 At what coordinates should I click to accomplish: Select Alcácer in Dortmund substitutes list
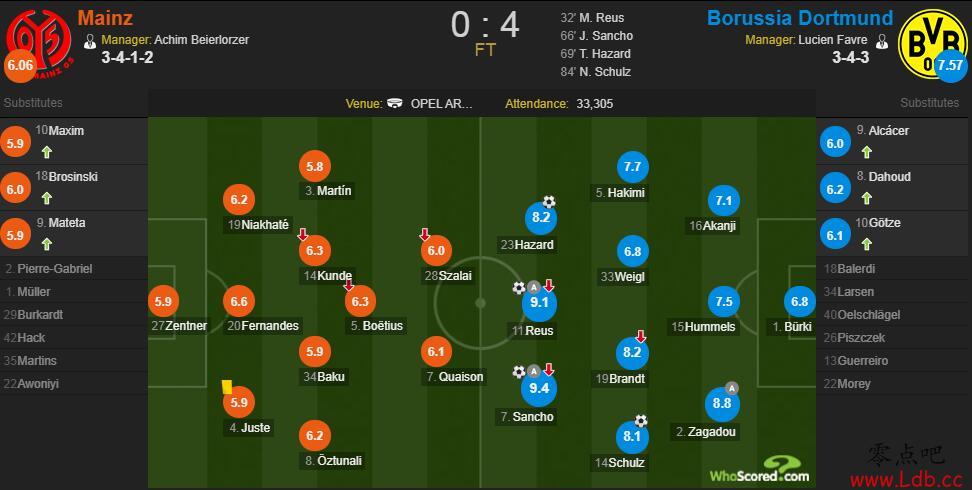click(x=883, y=131)
